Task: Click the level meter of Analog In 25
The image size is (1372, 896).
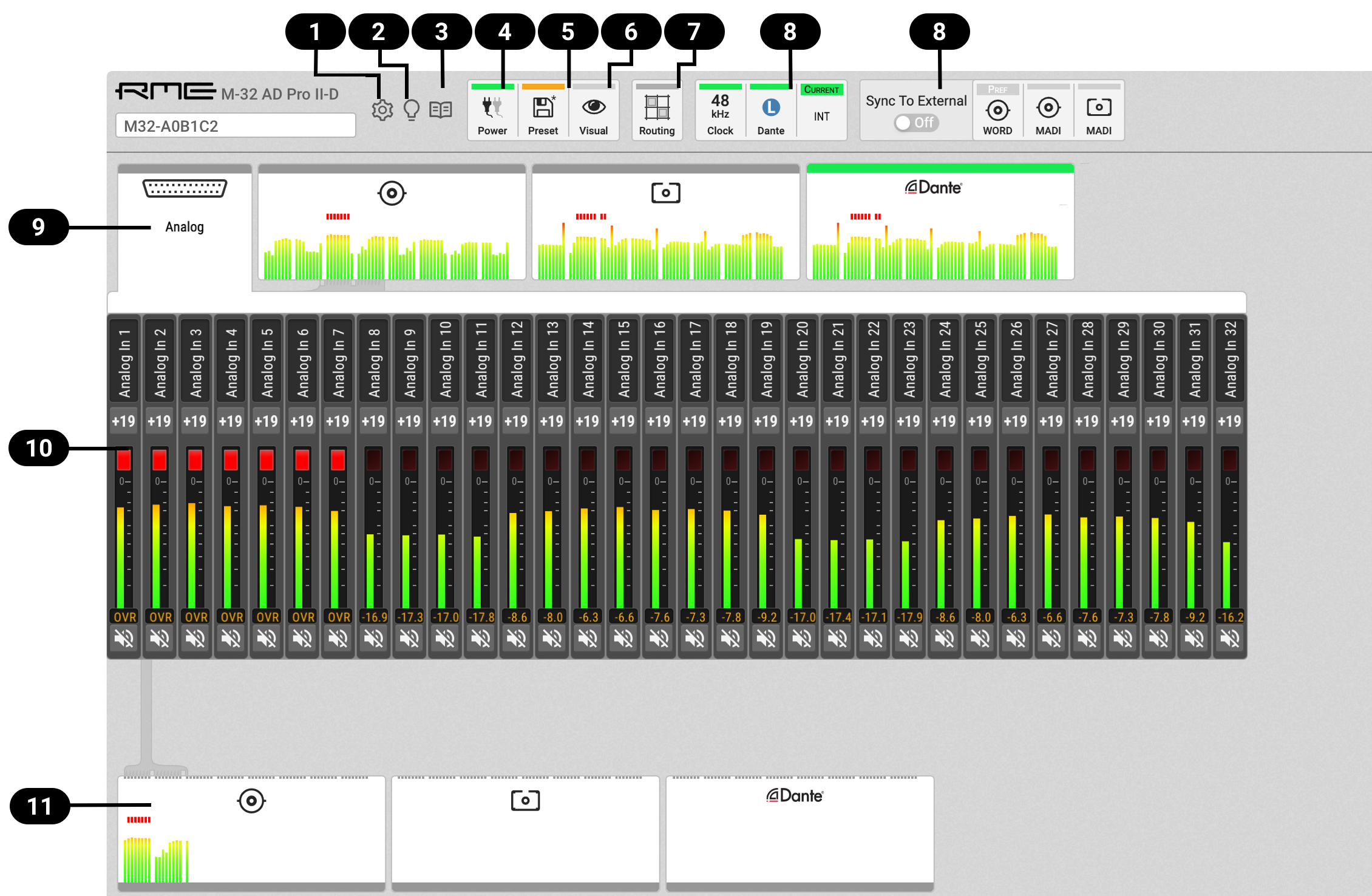Action: coord(979,528)
